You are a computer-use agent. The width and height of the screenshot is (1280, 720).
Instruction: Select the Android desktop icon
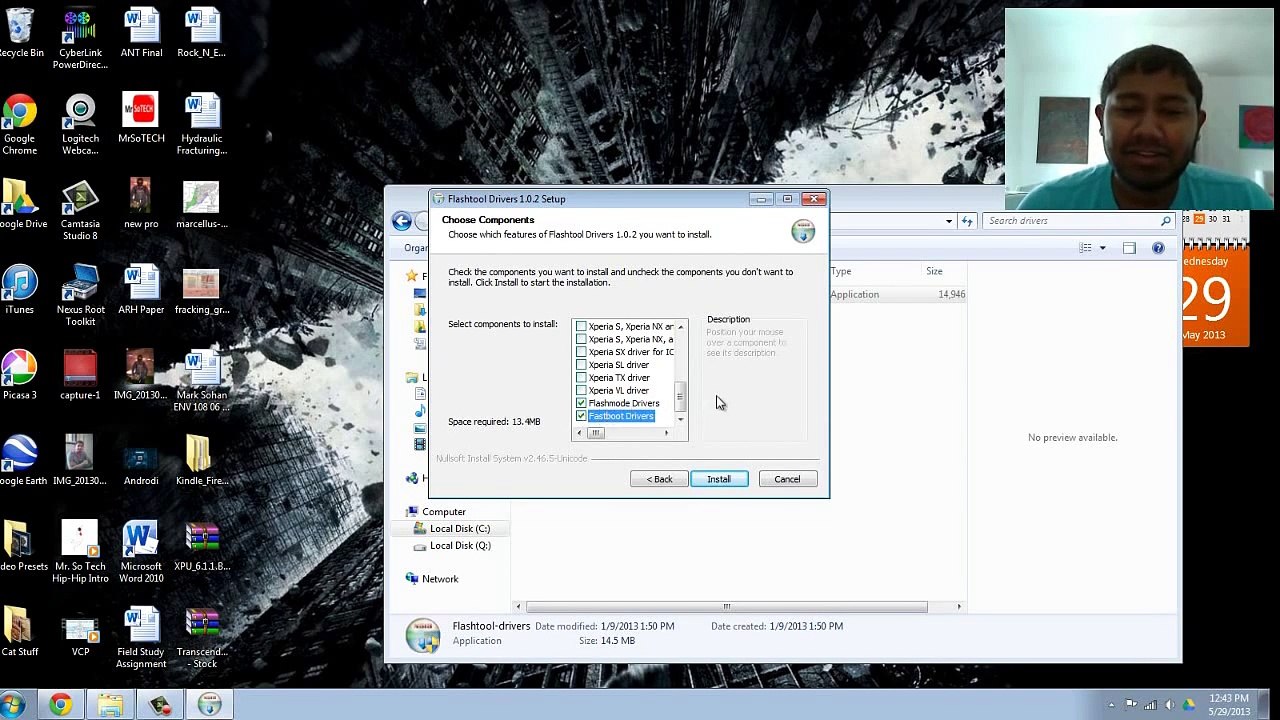141,462
